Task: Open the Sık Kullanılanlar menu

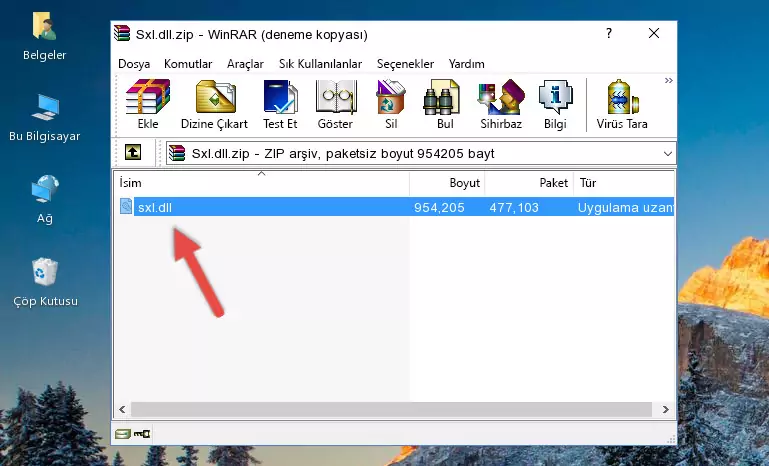Action: point(320,64)
